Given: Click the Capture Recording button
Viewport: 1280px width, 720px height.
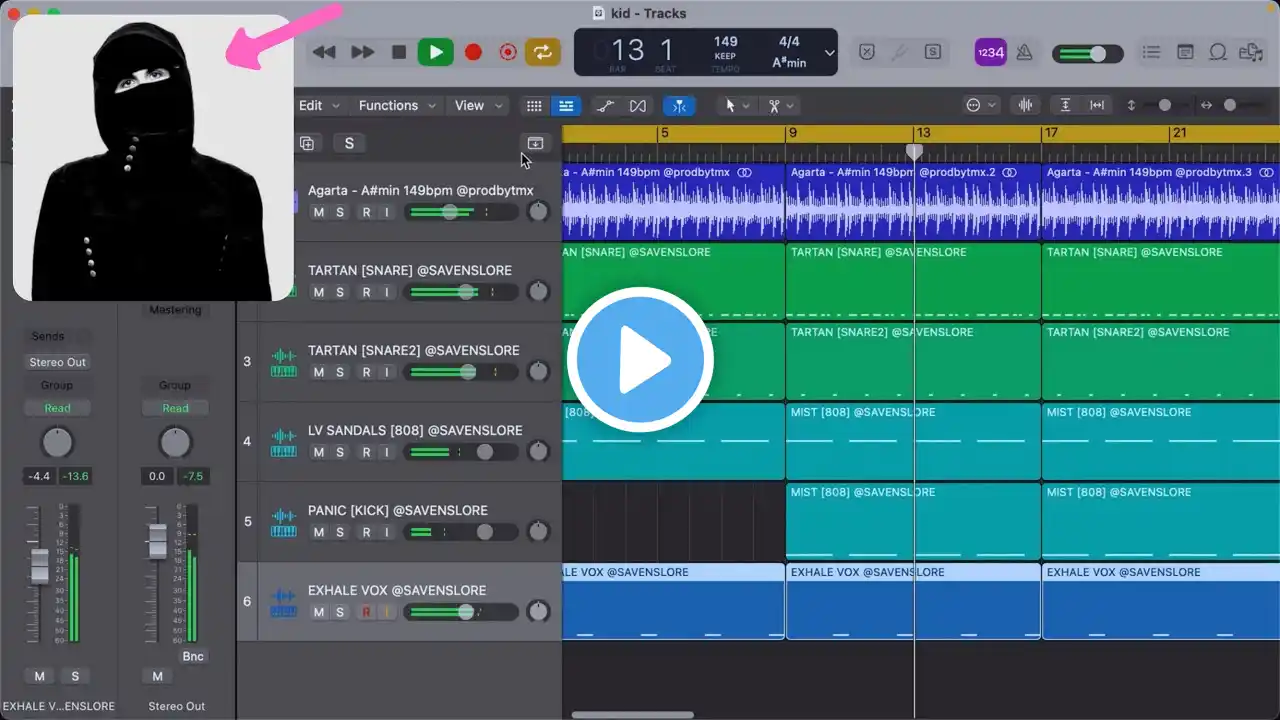Looking at the screenshot, I should (508, 52).
